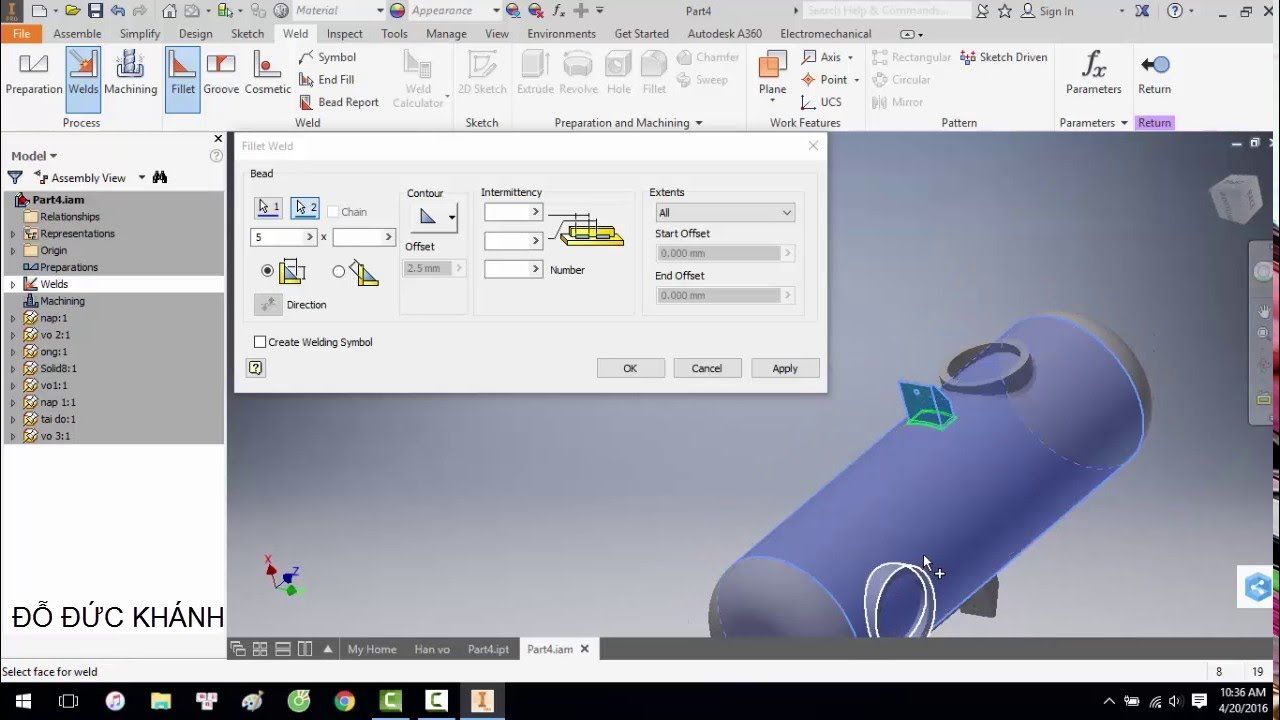Open the Inspect ribbon tab
This screenshot has height=720, width=1280.
tap(344, 33)
